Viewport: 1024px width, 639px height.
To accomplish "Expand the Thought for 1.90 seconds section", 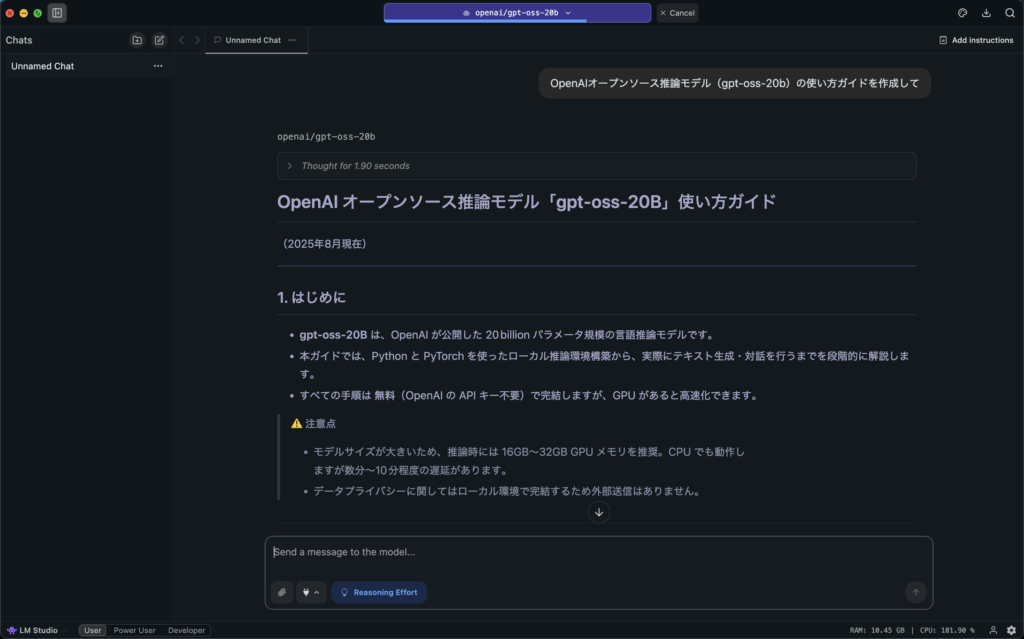I will coord(596,166).
